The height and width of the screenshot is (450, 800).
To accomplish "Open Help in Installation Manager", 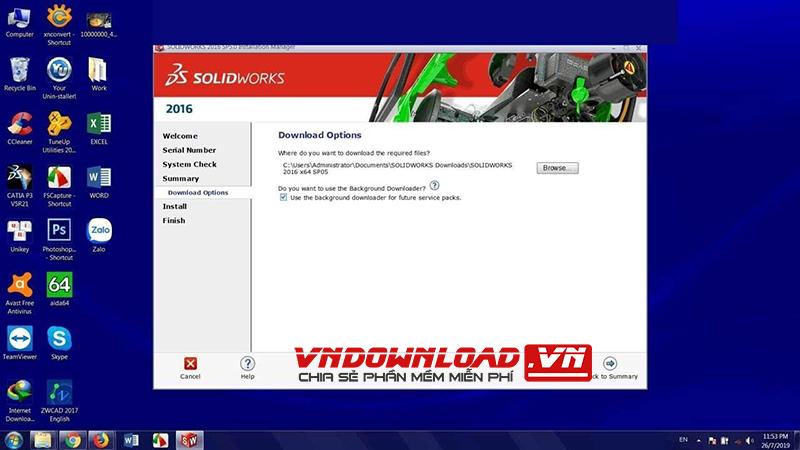I will (x=247, y=363).
